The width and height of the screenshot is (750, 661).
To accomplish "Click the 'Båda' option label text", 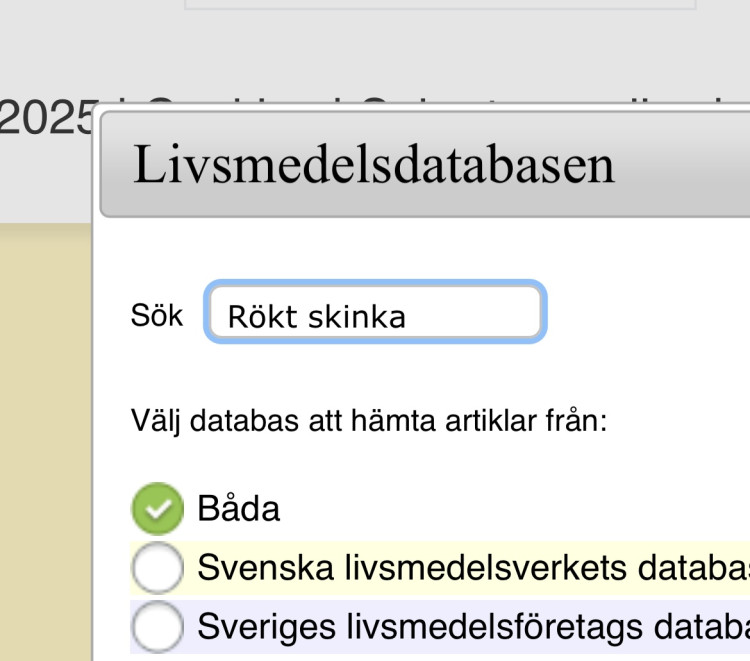I will click(239, 509).
